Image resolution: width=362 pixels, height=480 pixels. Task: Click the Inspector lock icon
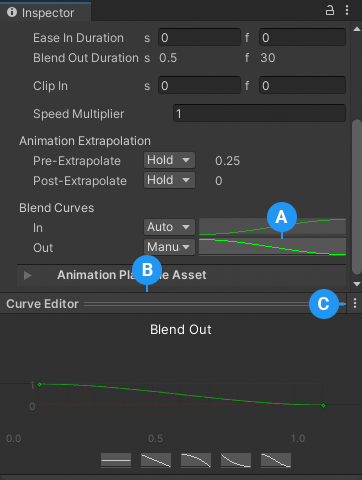pos(330,10)
